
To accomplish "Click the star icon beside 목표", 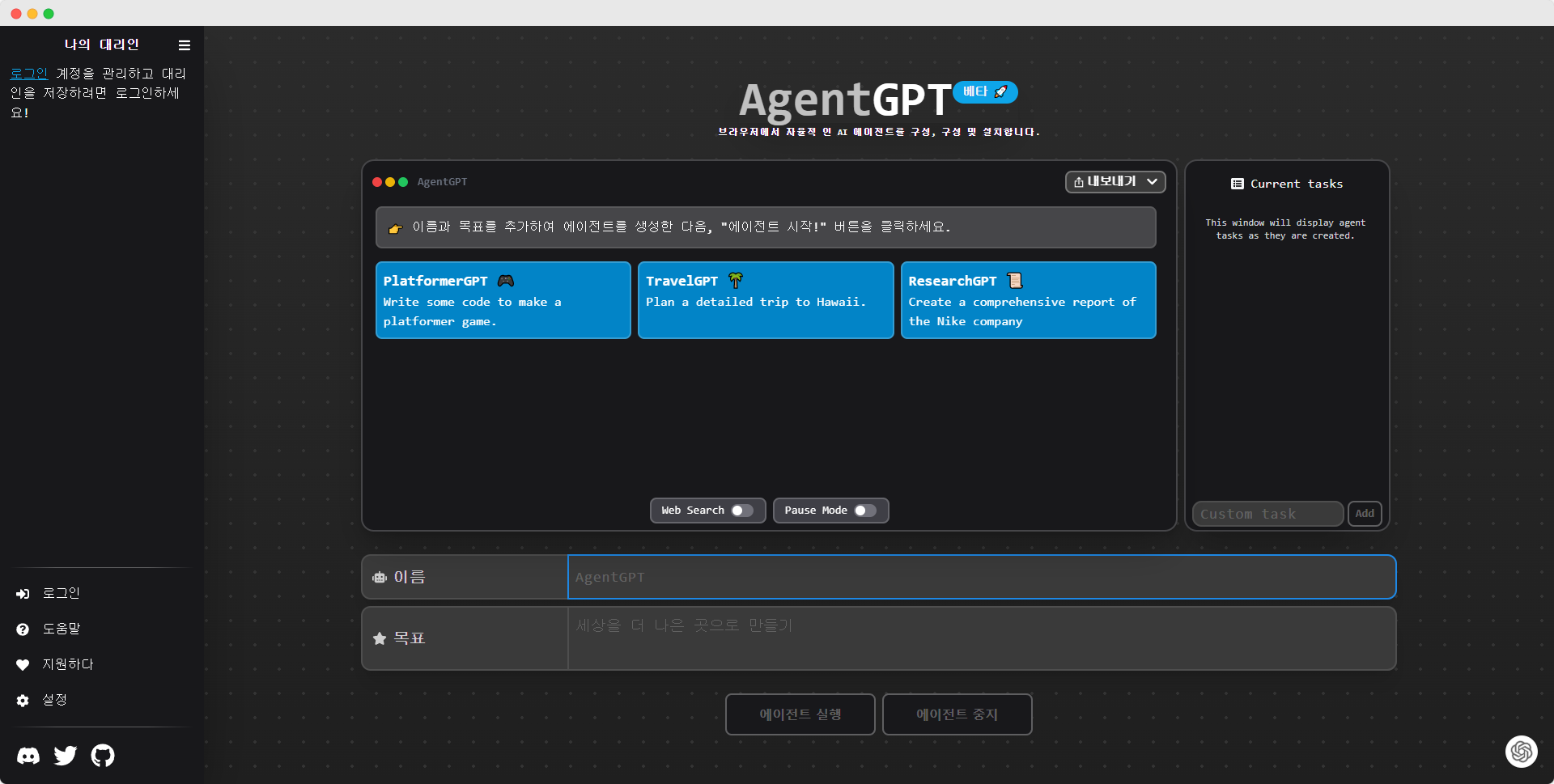I will point(380,638).
